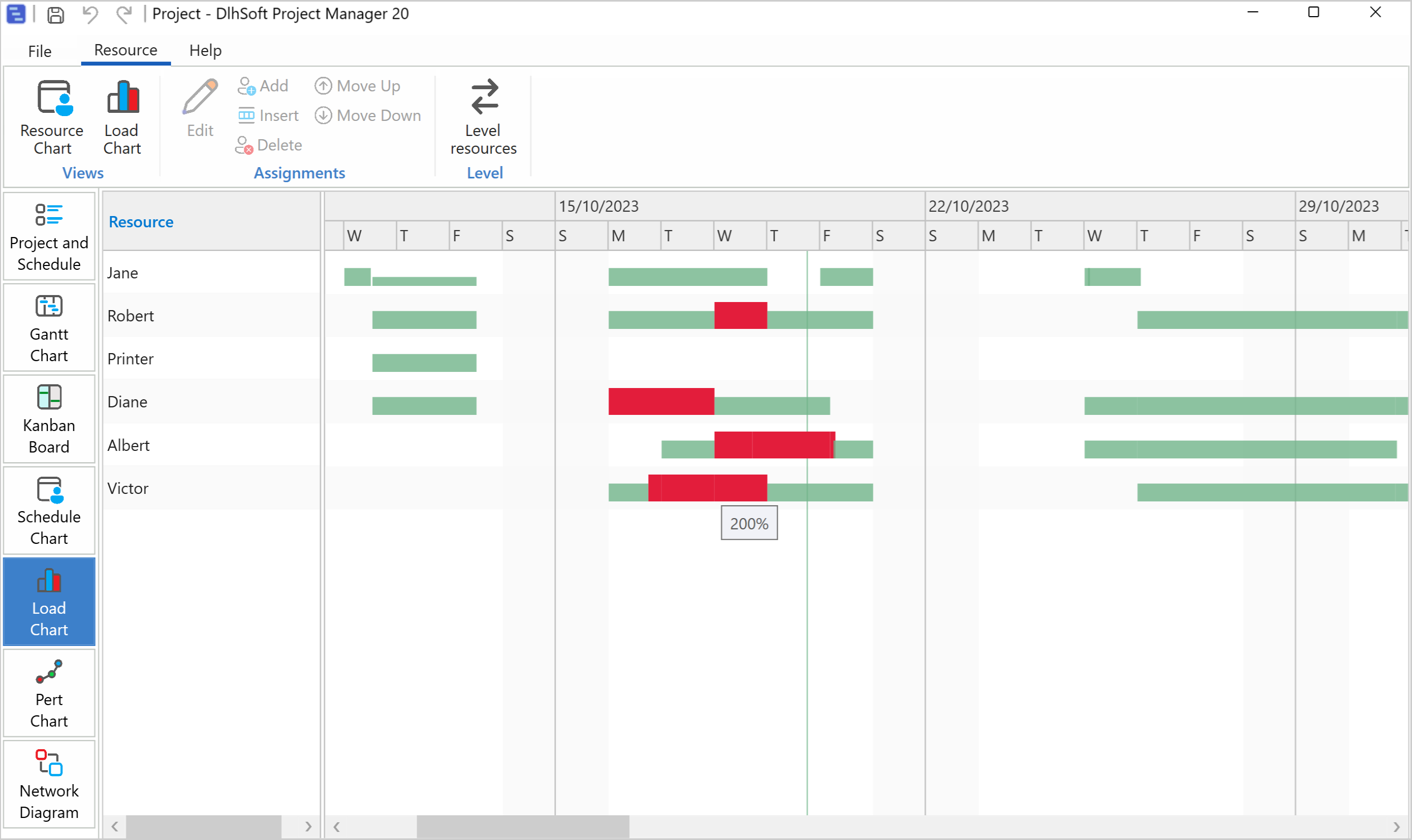
Task: Click the 200% overallocation tooltip marker
Action: (749, 523)
